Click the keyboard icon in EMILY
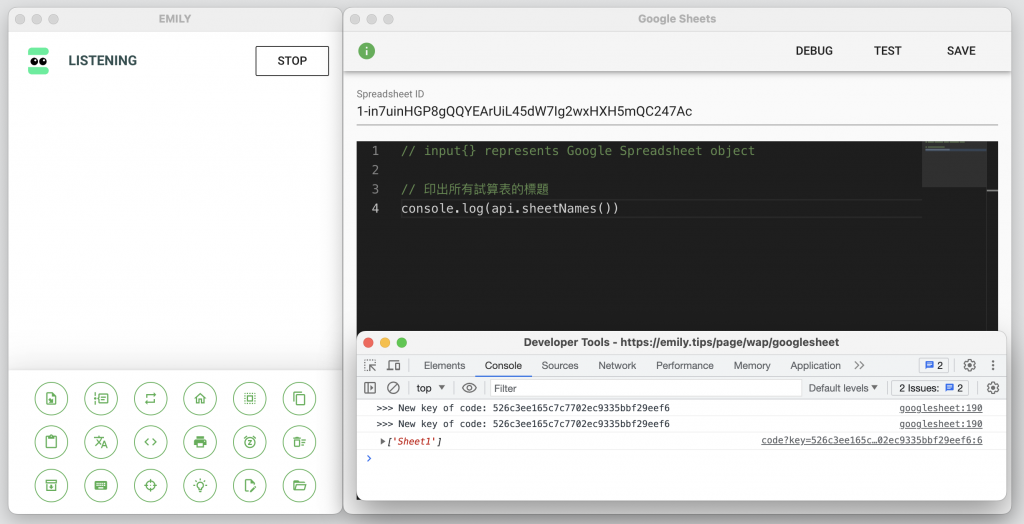Viewport: 1024px width, 524px height. (101, 485)
